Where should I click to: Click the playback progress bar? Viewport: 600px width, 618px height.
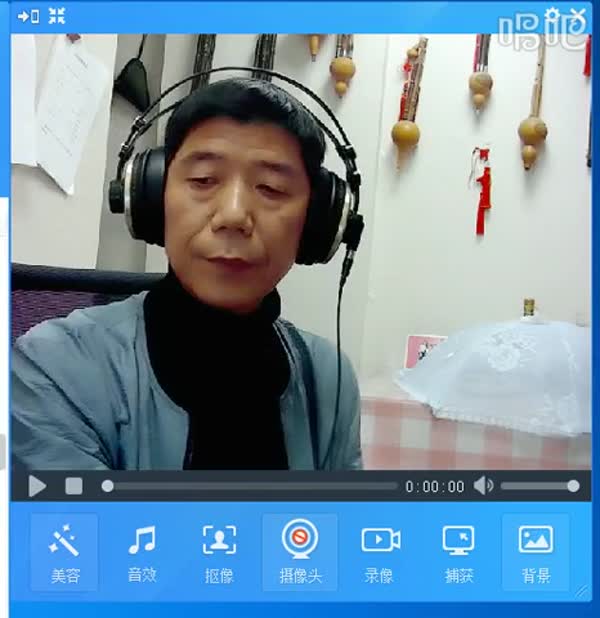coord(250,486)
